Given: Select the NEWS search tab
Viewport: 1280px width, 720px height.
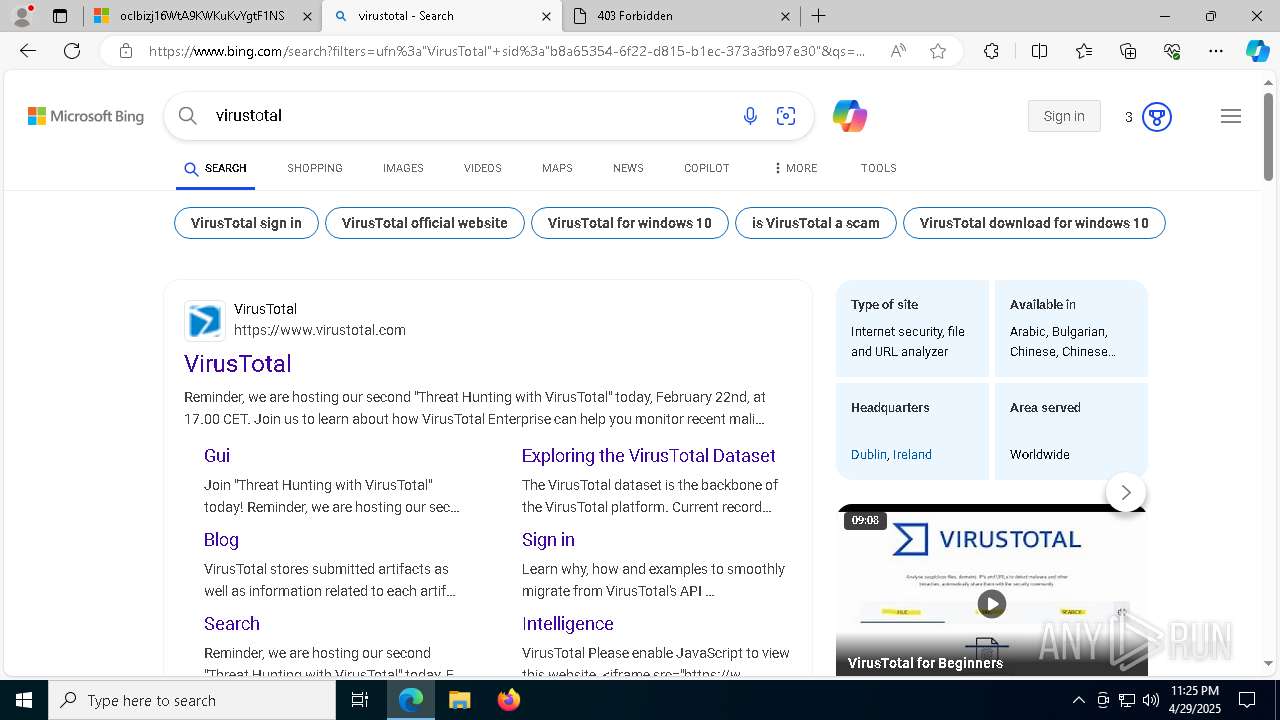Looking at the screenshot, I should click(628, 168).
